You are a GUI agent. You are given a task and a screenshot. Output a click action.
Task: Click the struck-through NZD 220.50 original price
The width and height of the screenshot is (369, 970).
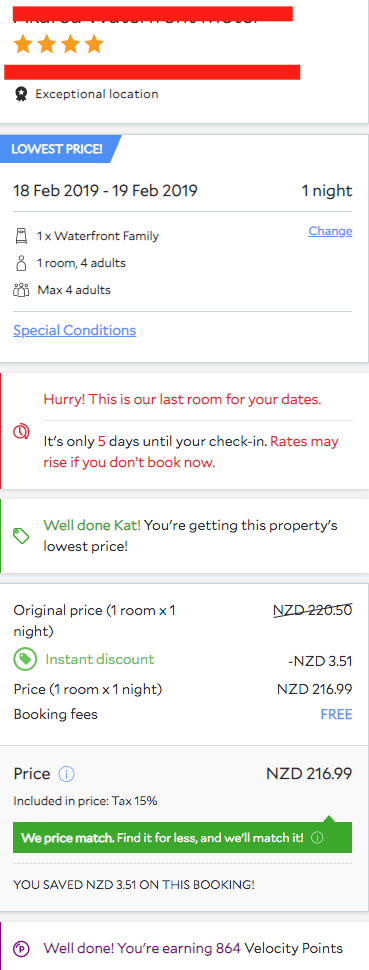(313, 611)
